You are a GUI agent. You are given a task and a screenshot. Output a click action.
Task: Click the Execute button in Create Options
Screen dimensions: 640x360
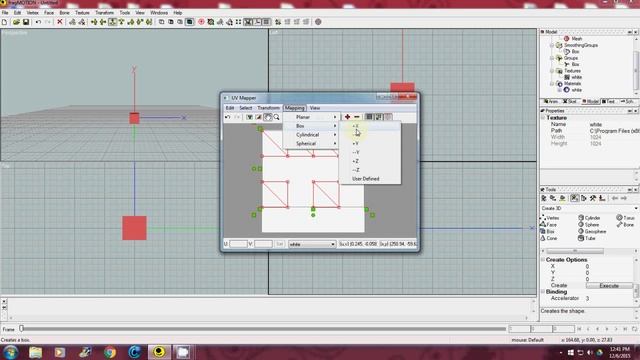(609, 286)
